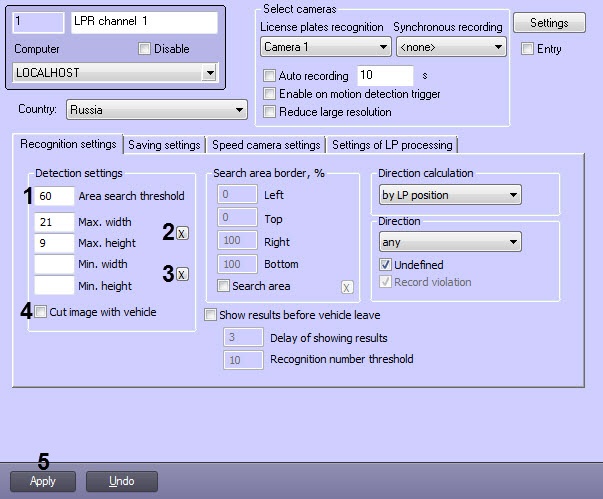
Task: Enable the Auto recording checkbox
Action: [x=268, y=76]
